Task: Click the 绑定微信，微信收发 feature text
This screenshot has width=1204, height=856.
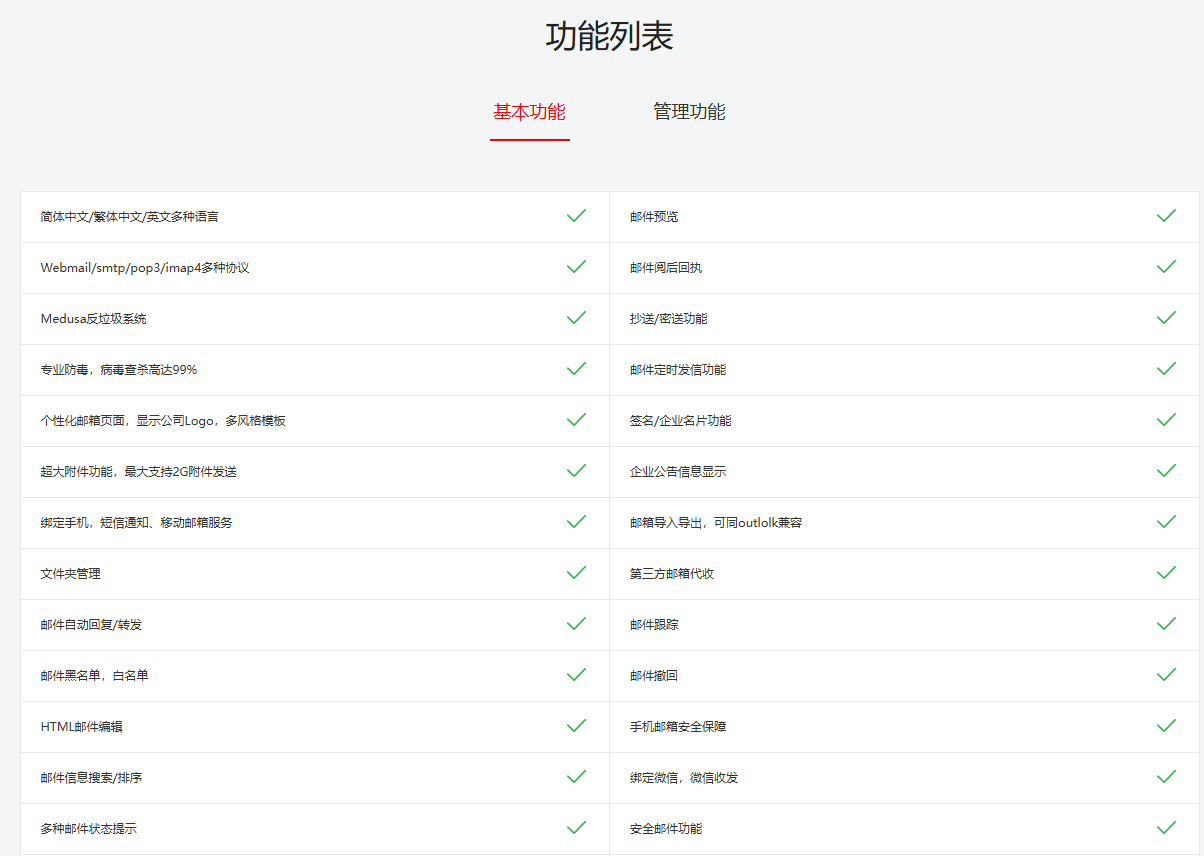Action: pyautogui.click(x=684, y=778)
